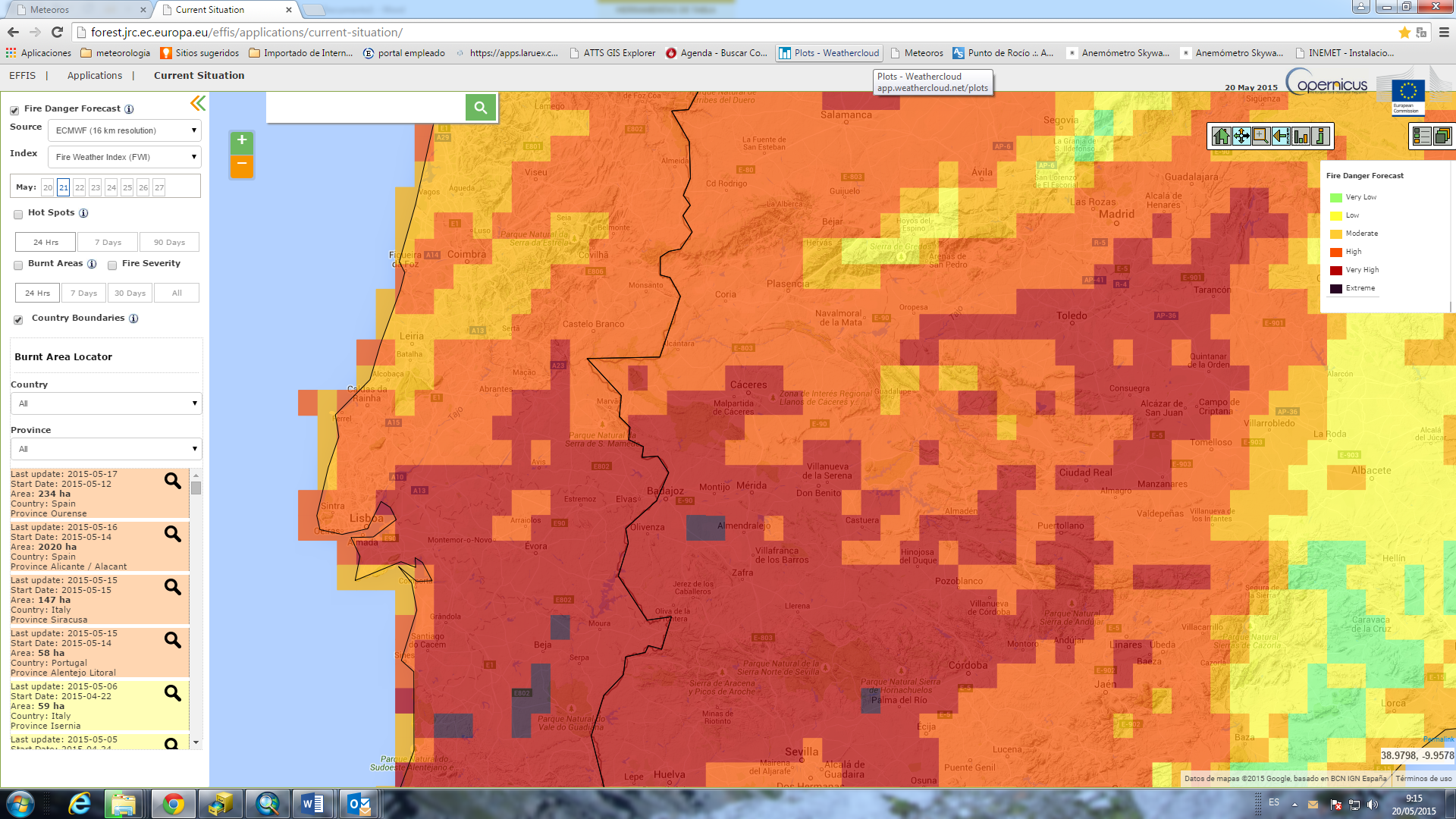Zoom in with the green plus button

[x=242, y=141]
